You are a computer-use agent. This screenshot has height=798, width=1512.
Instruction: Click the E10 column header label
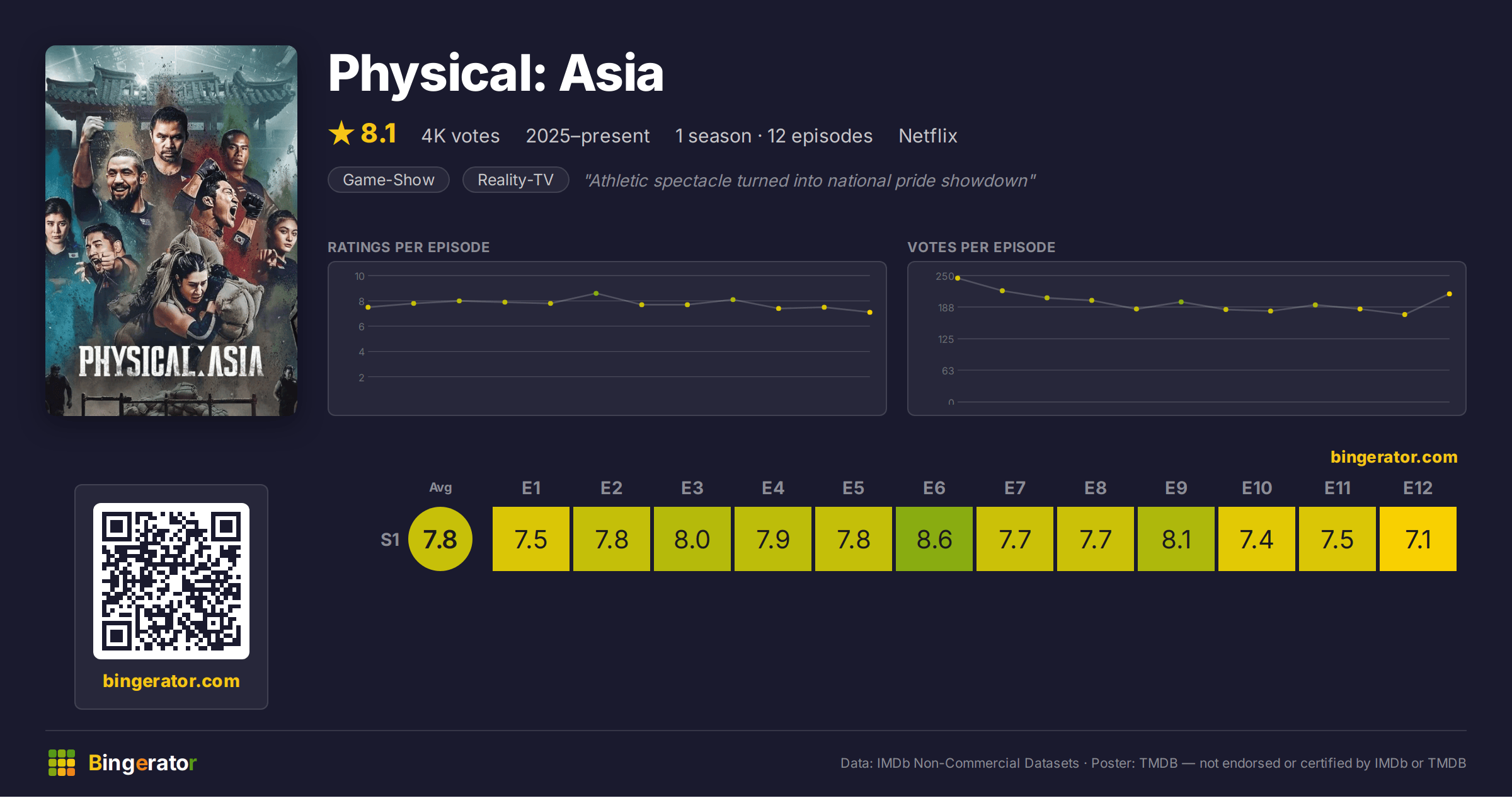pos(1257,488)
